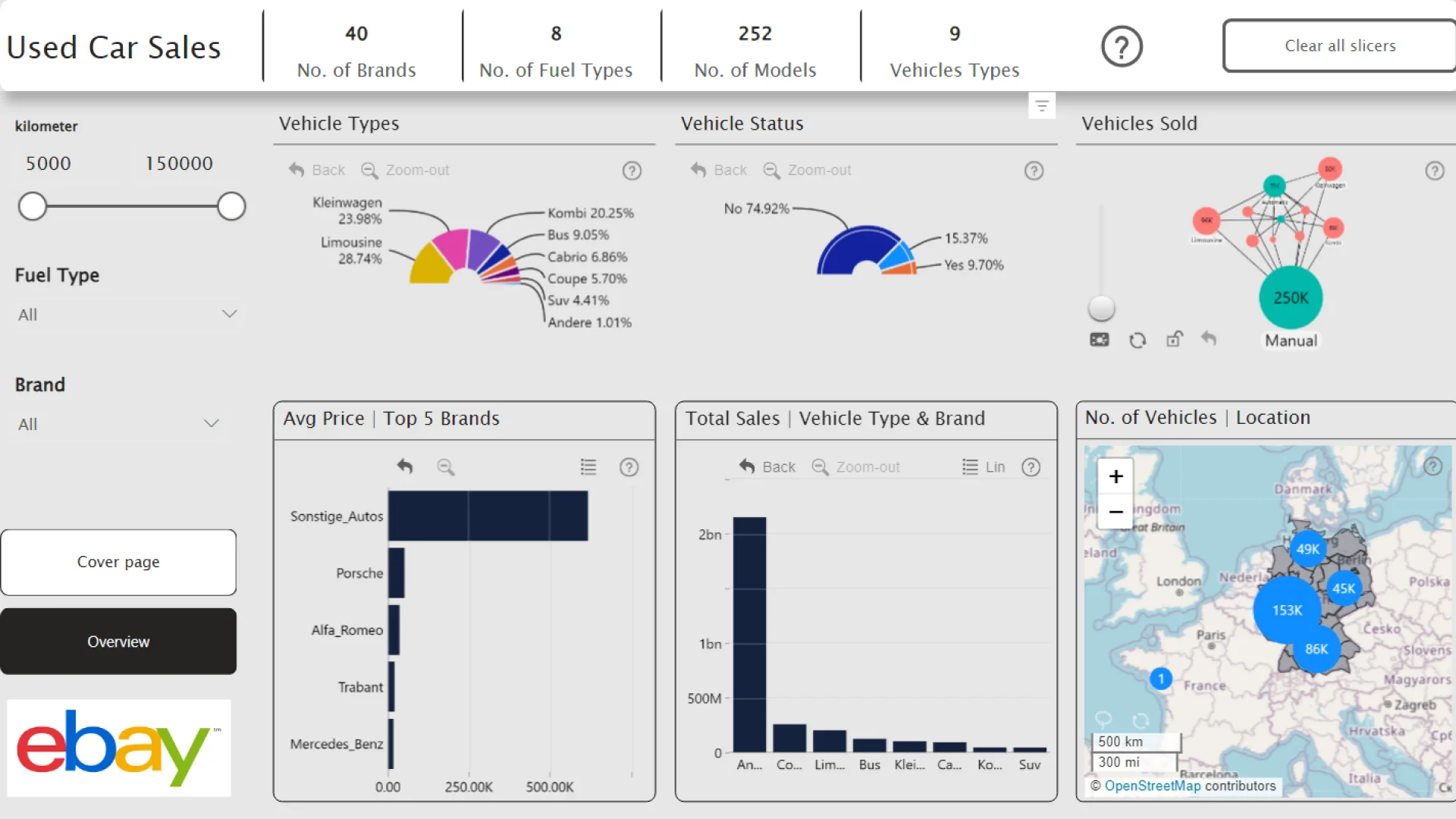Open help icon in Vehicle Status chart

pyautogui.click(x=1034, y=171)
